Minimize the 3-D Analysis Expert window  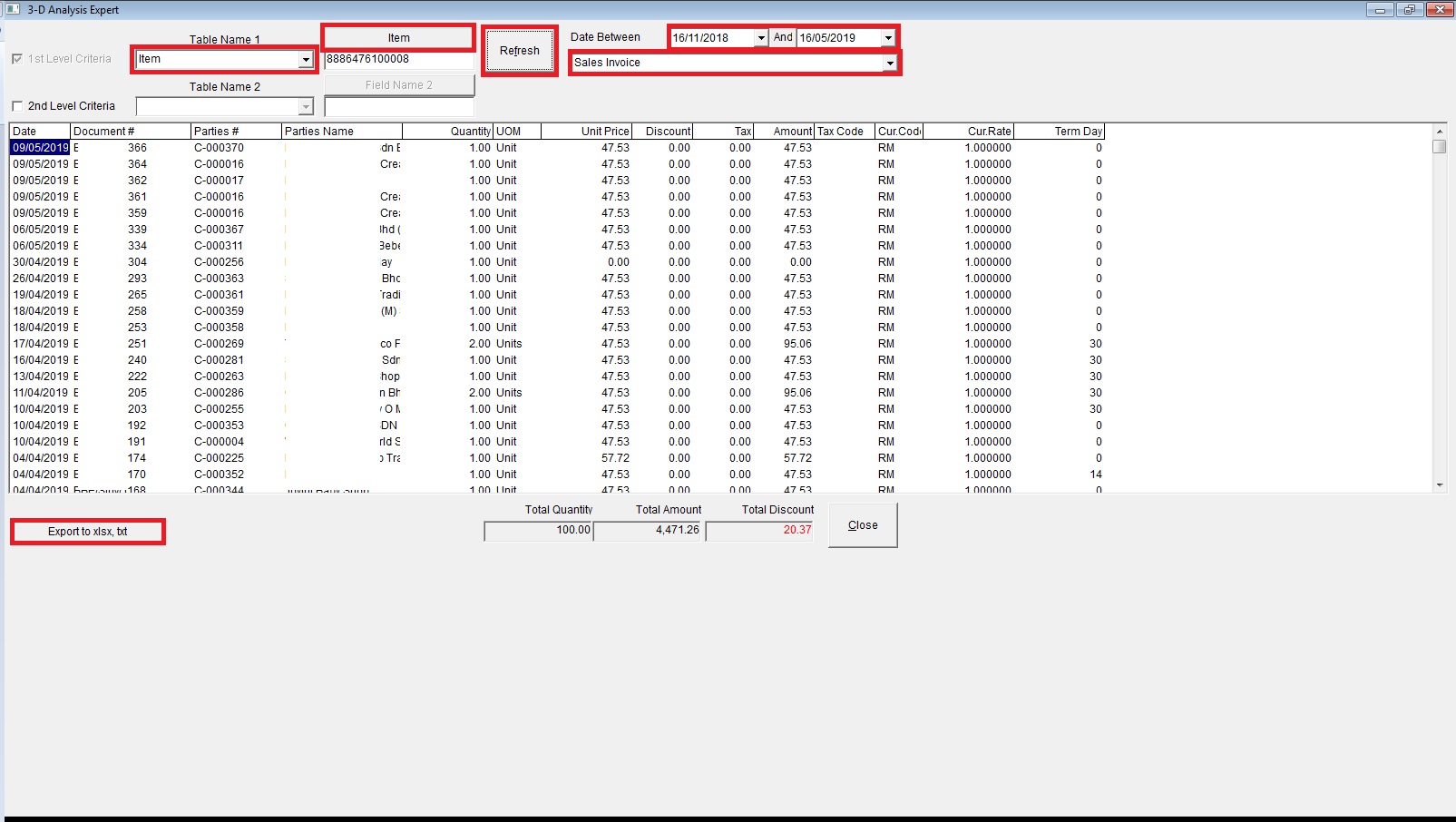(1380, 10)
